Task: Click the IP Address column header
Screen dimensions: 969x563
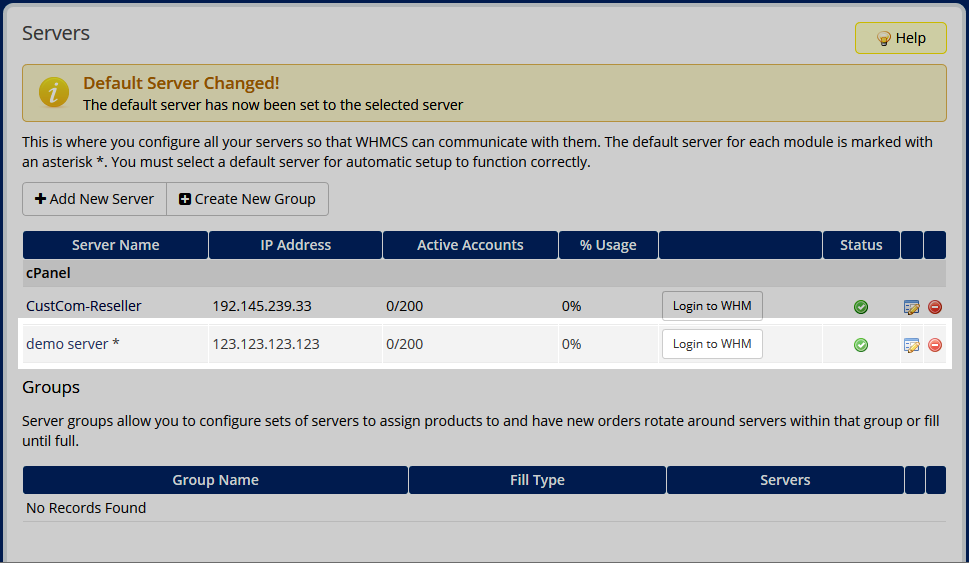Action: pyautogui.click(x=295, y=245)
